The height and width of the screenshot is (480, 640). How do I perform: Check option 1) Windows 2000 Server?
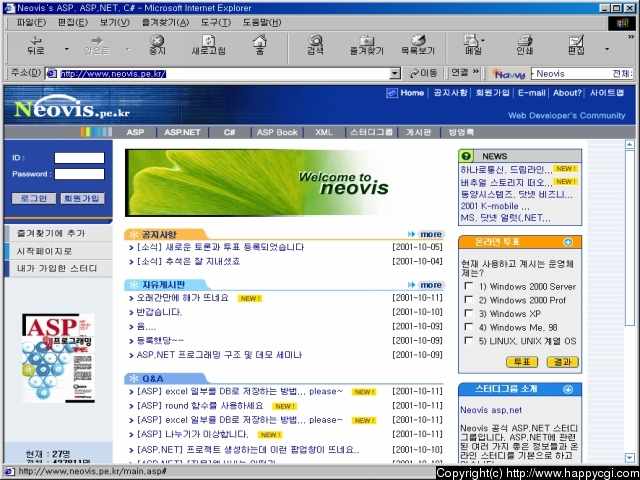469,286
